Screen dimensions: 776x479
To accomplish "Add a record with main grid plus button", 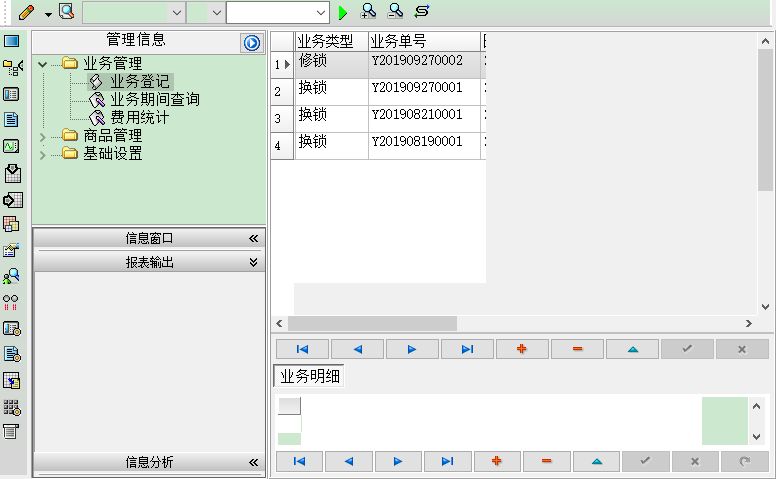I will coord(522,349).
